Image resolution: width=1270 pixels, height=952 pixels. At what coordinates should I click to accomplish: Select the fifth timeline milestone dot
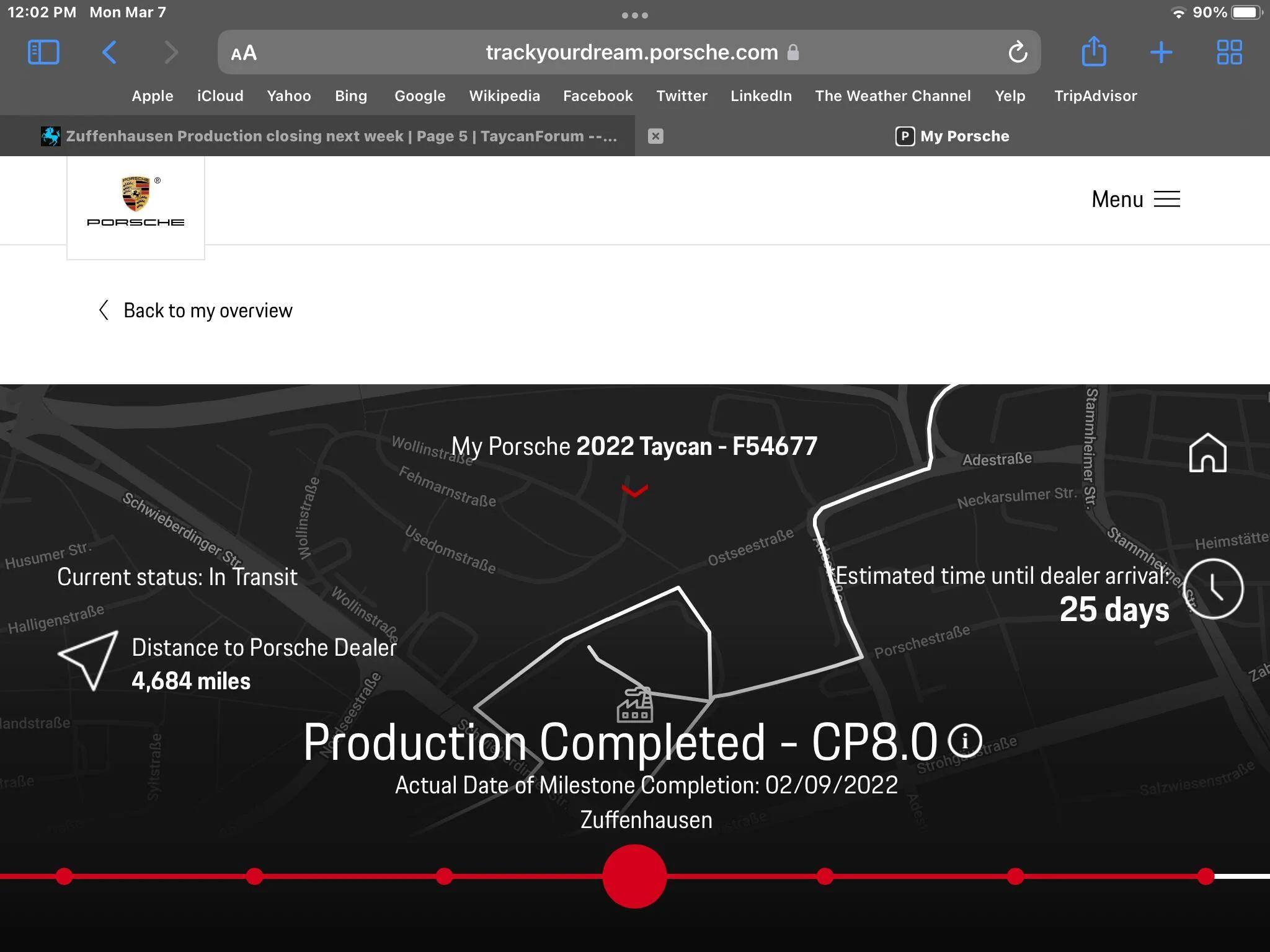pyautogui.click(x=825, y=876)
